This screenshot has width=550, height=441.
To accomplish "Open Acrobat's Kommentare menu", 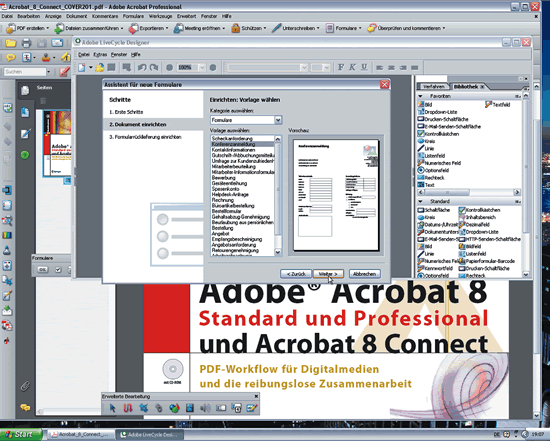I will click(x=105, y=16).
